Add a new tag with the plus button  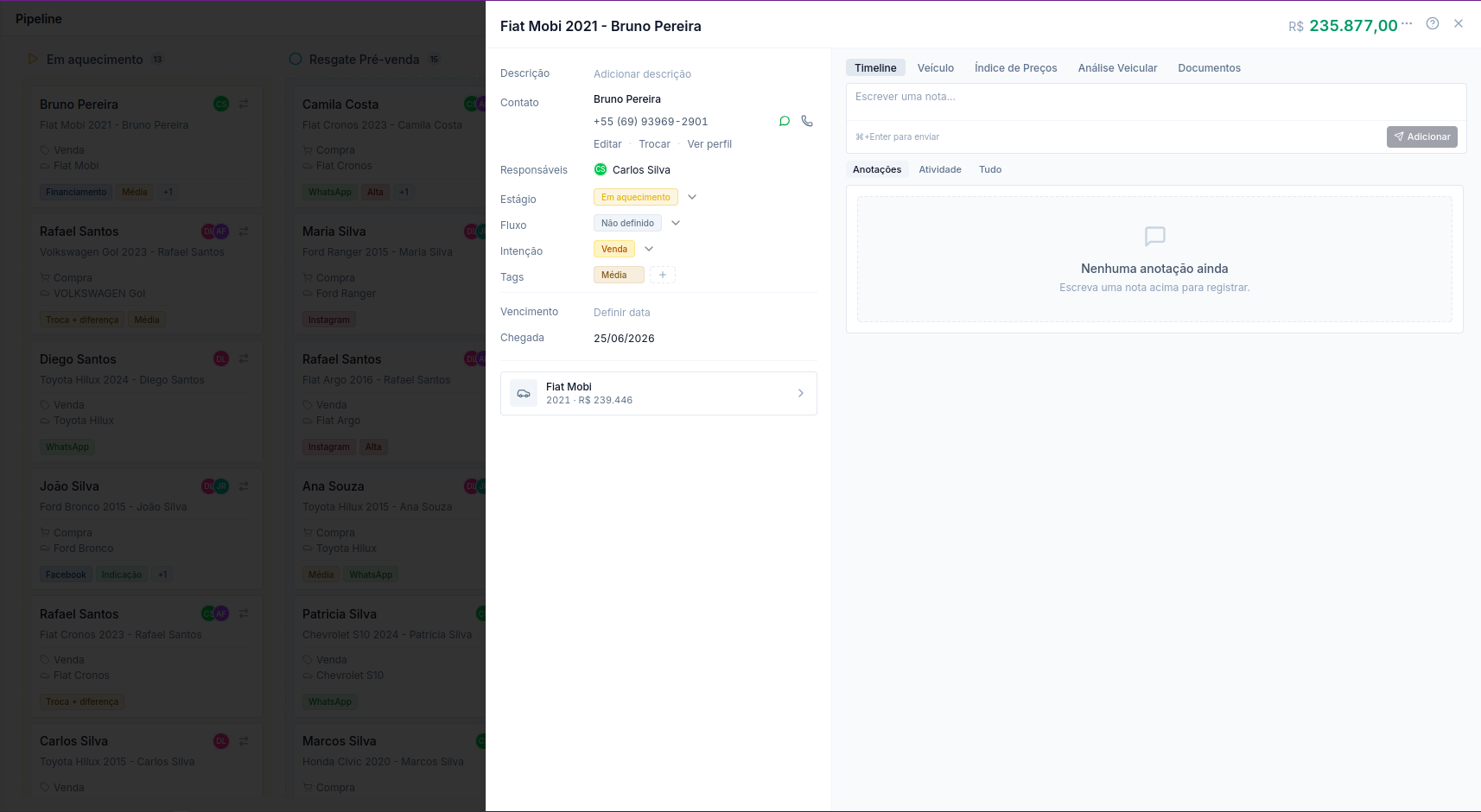pyautogui.click(x=663, y=275)
